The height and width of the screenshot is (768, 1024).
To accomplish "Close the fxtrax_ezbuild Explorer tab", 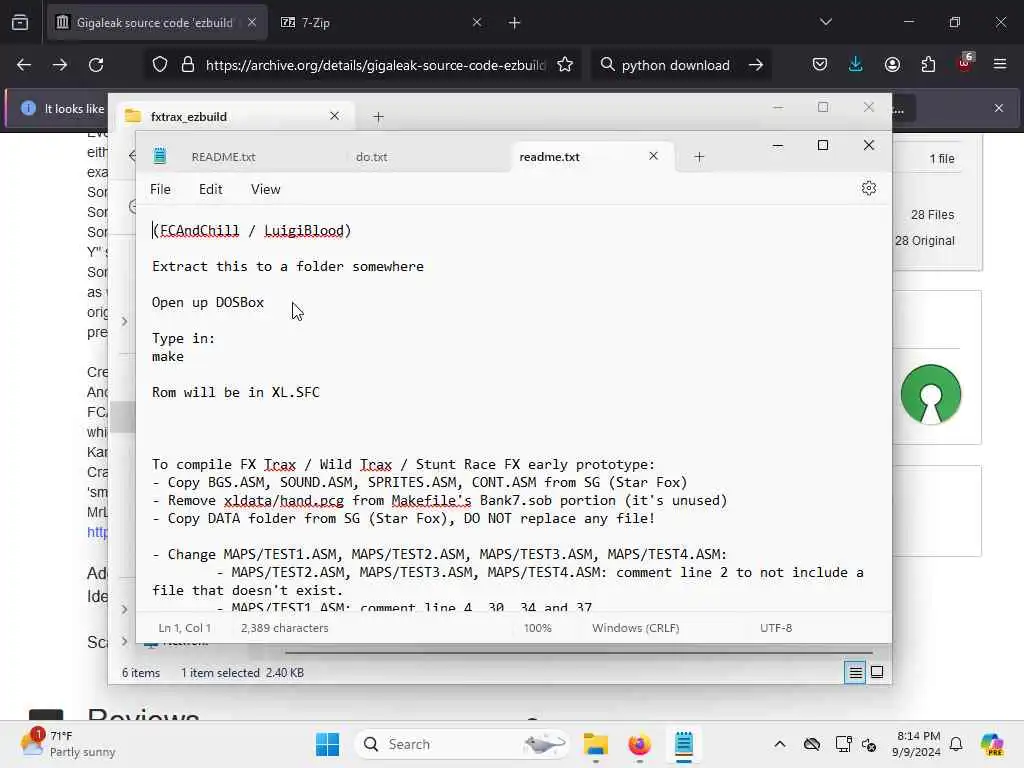I will click(334, 116).
